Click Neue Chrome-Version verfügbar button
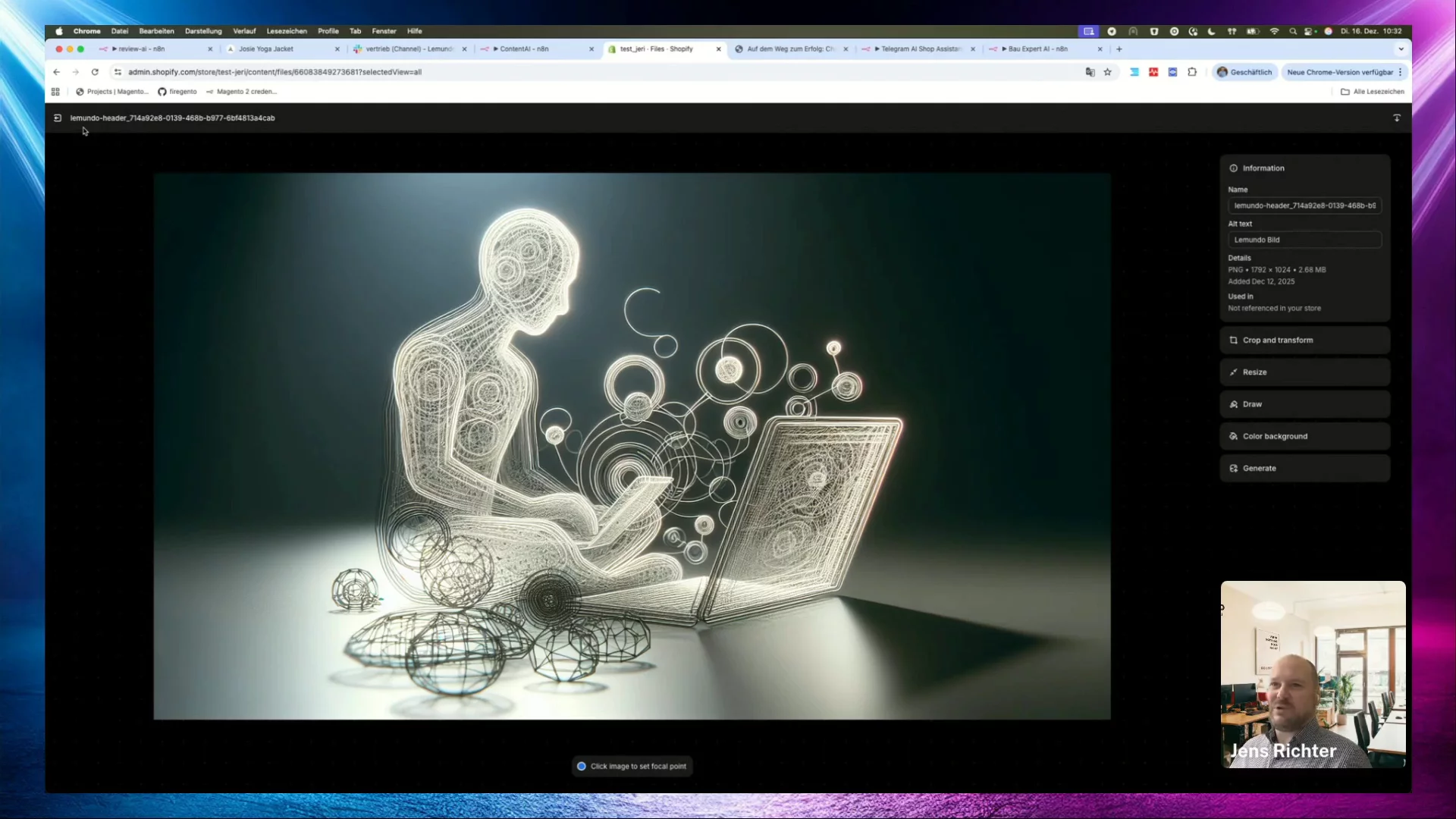 tap(1340, 72)
